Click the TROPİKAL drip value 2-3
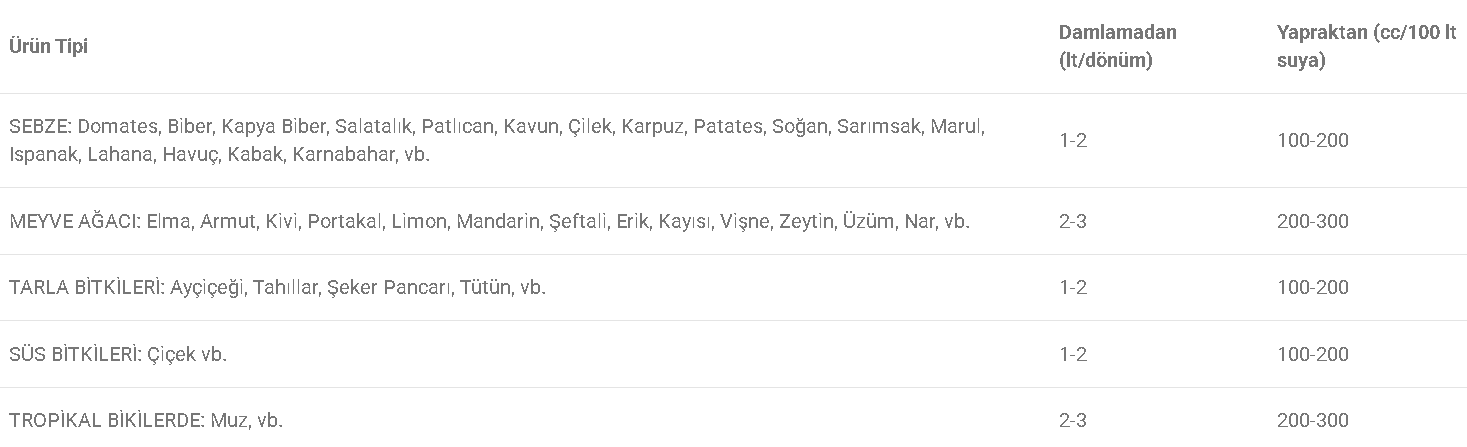This screenshot has width=1467, height=447. coord(1073,420)
